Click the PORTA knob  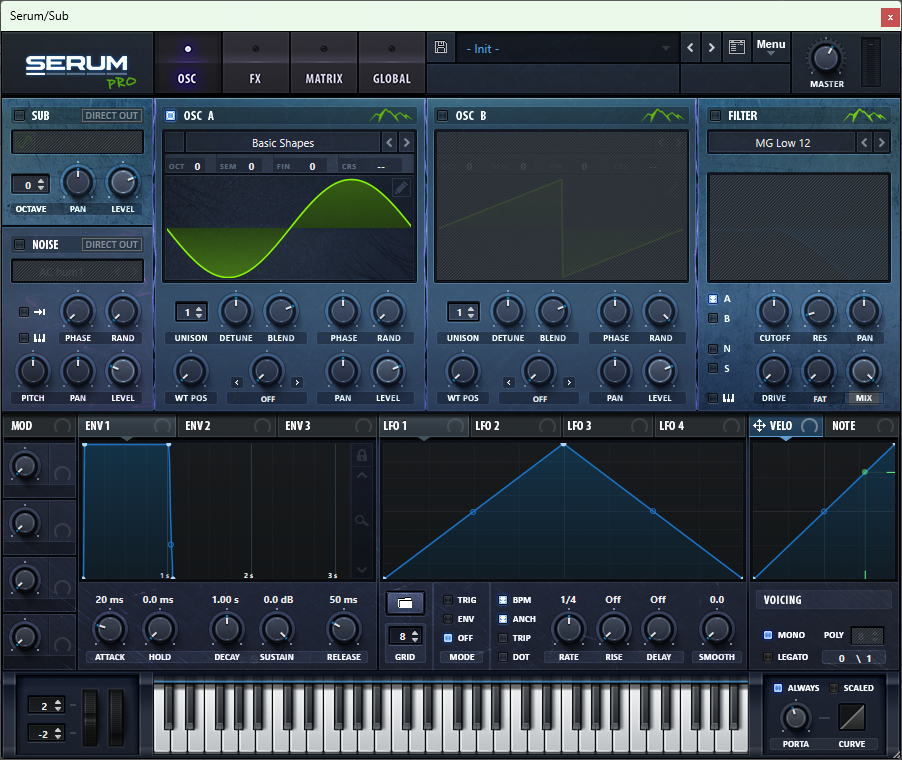coord(796,717)
